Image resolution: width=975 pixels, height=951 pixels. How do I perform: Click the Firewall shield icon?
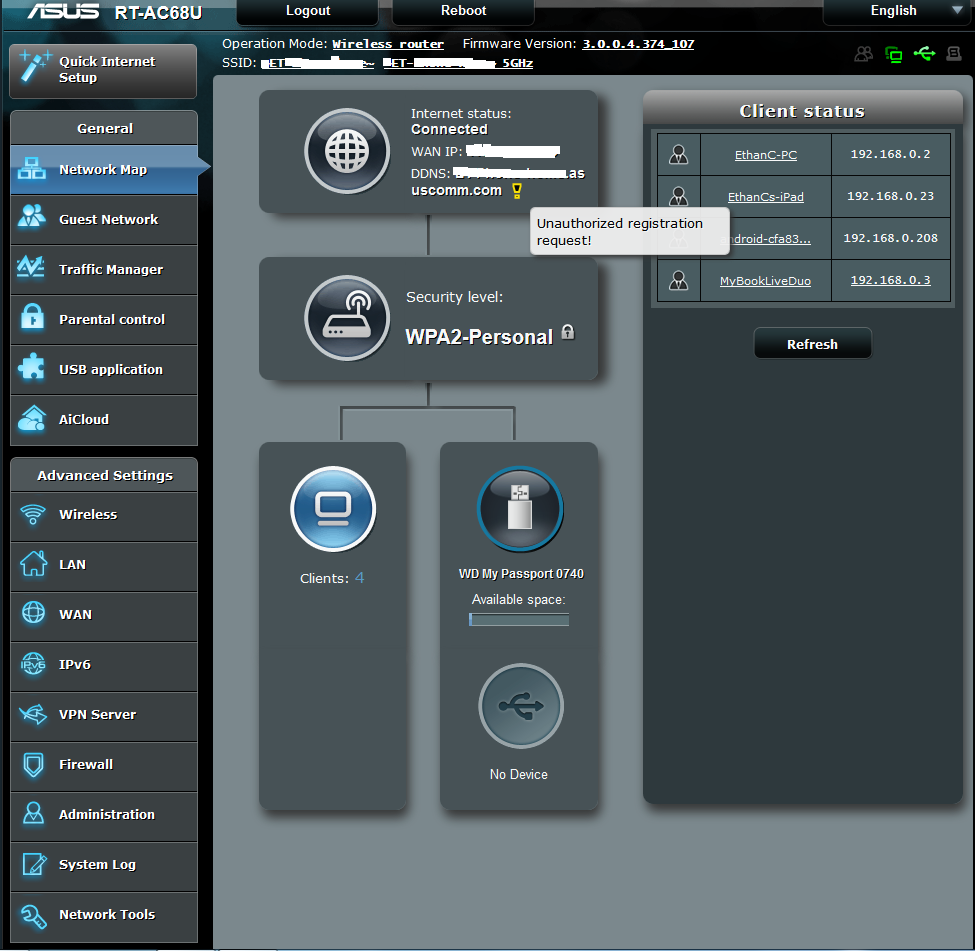tap(33, 764)
